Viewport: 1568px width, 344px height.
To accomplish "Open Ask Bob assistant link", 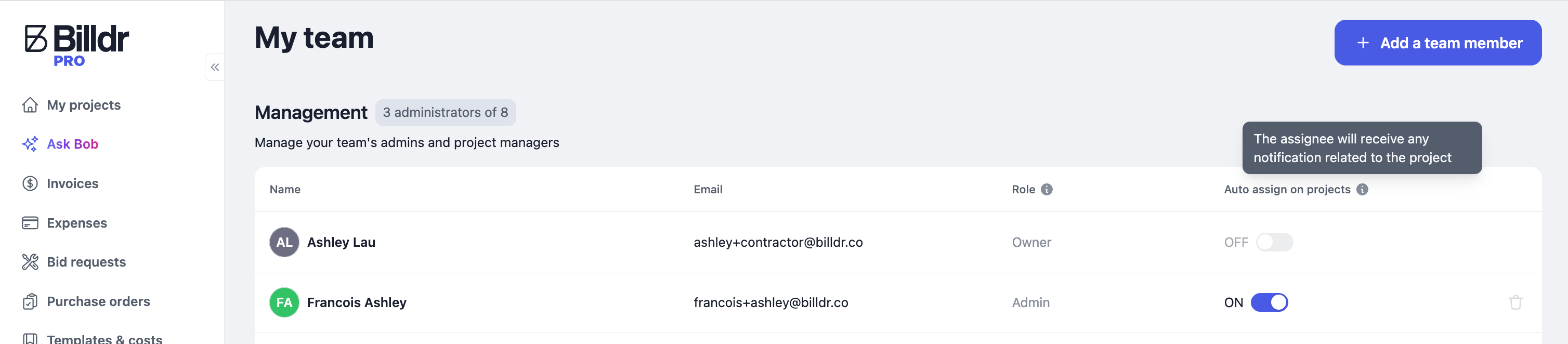I will click(x=72, y=144).
